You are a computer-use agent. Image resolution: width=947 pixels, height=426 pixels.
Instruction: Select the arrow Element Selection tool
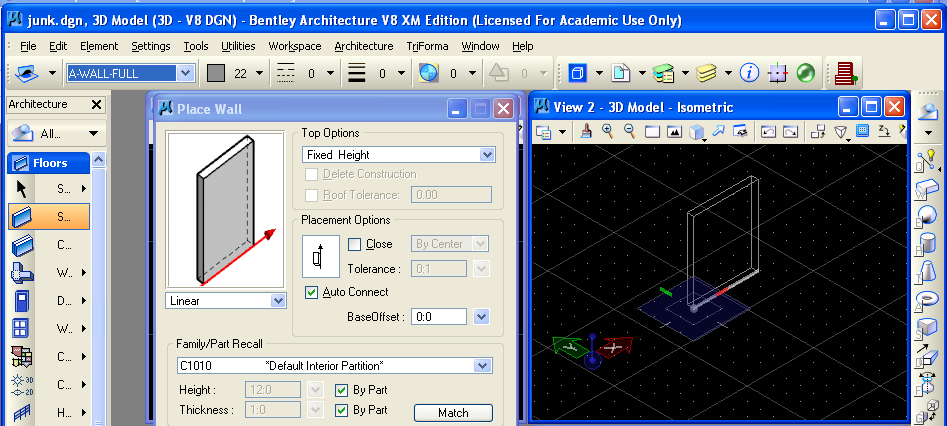(x=21, y=189)
